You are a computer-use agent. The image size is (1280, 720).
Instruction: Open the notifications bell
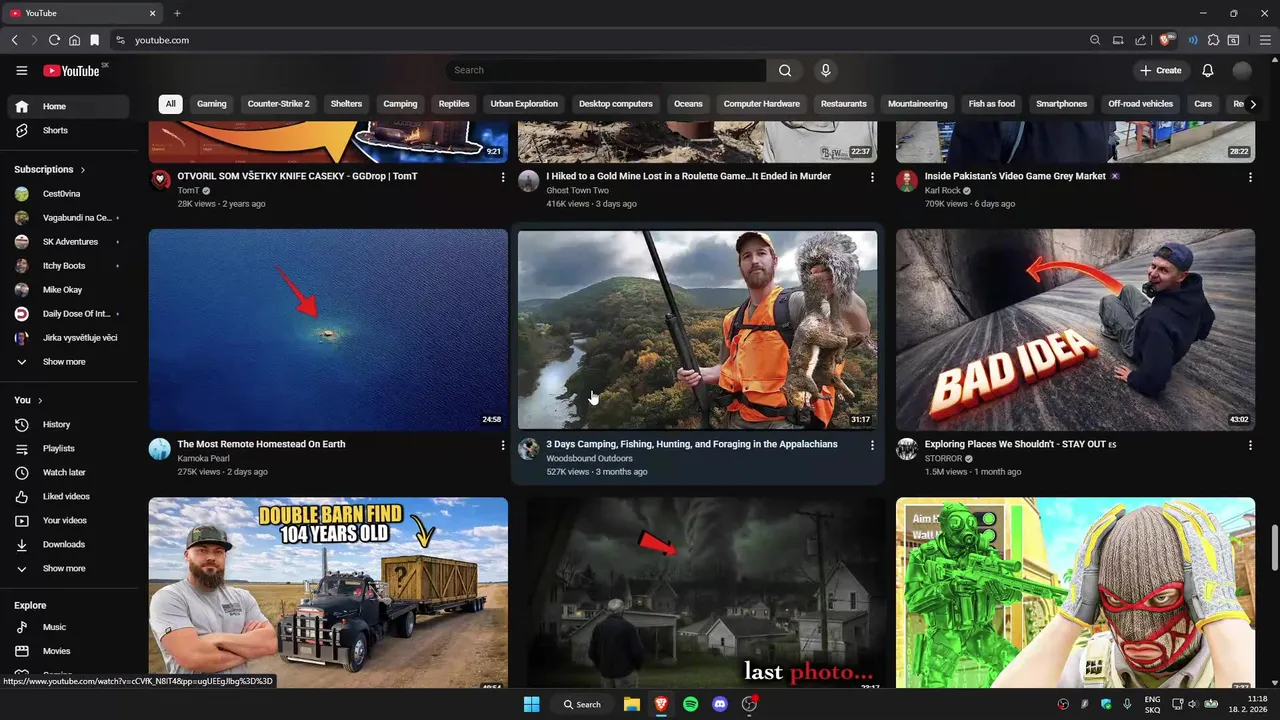[1207, 70]
